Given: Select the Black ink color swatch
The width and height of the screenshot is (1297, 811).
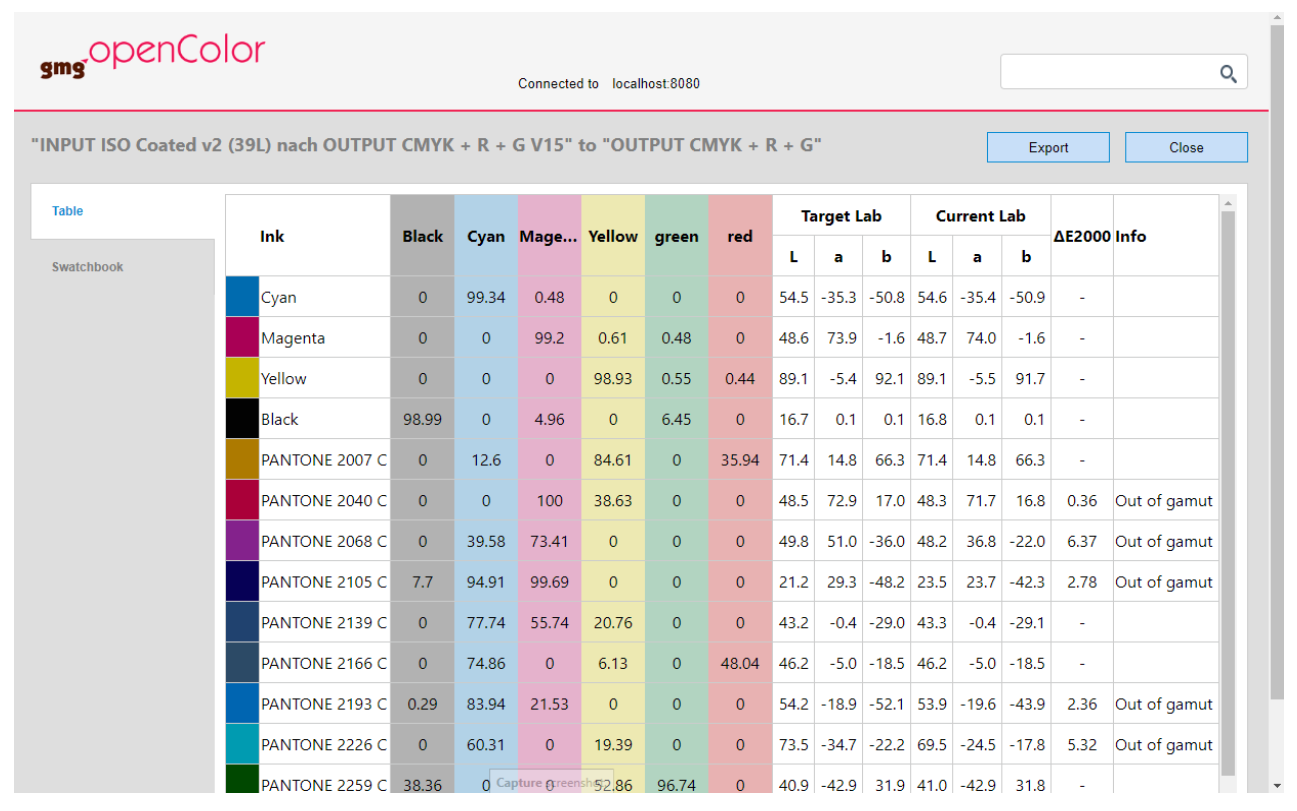Looking at the screenshot, I should tap(242, 419).
